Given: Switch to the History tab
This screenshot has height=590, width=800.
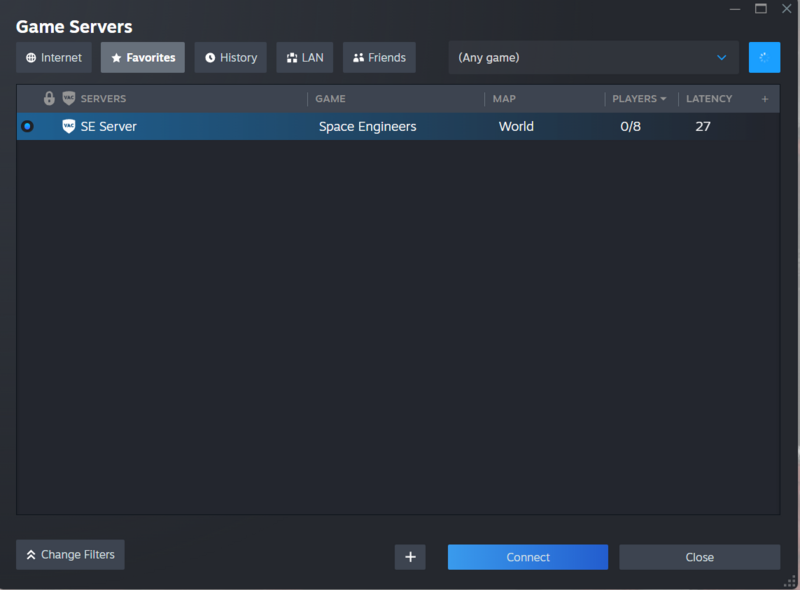Looking at the screenshot, I should pyautogui.click(x=231, y=58).
